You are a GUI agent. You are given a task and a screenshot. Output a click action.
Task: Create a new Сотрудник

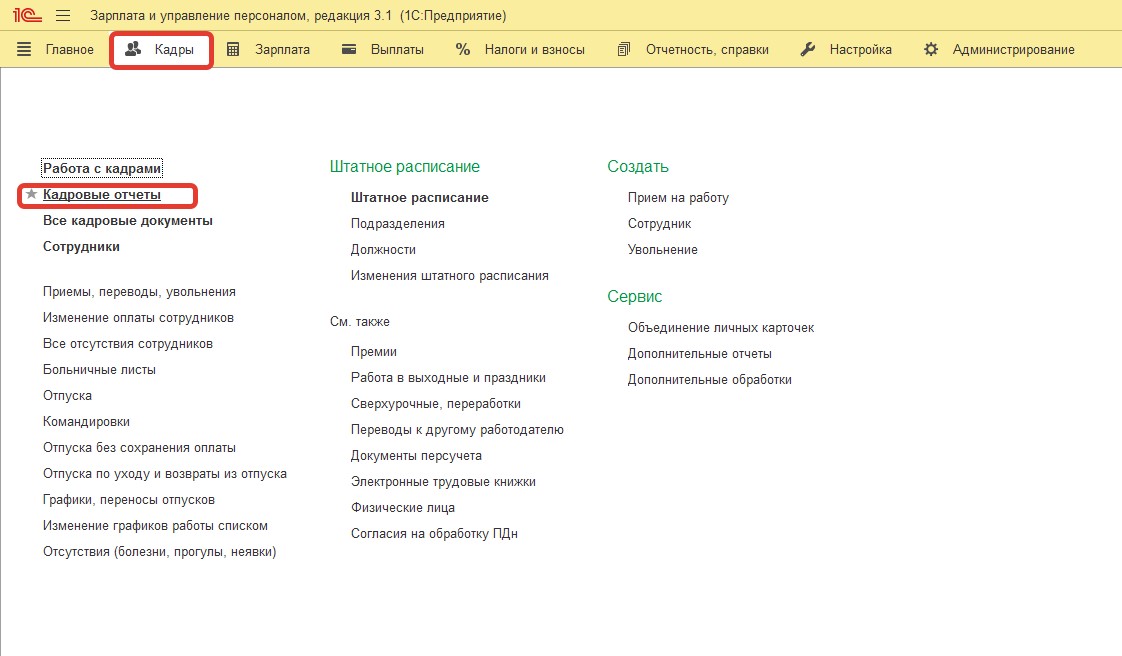click(660, 223)
